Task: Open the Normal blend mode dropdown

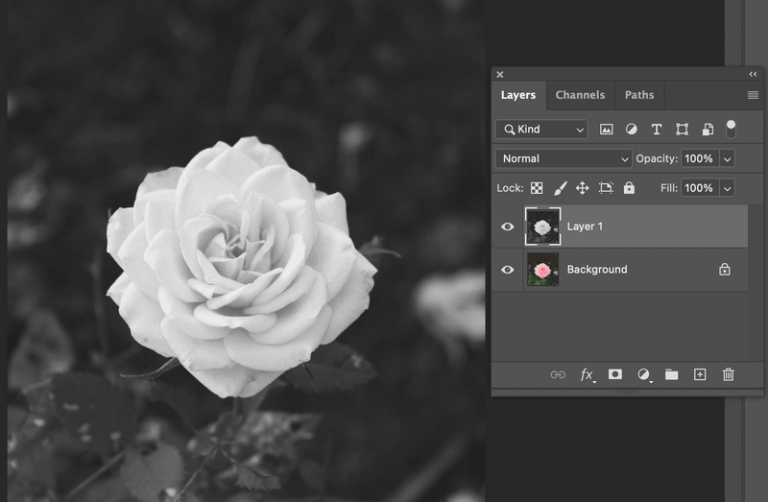Action: pos(563,159)
